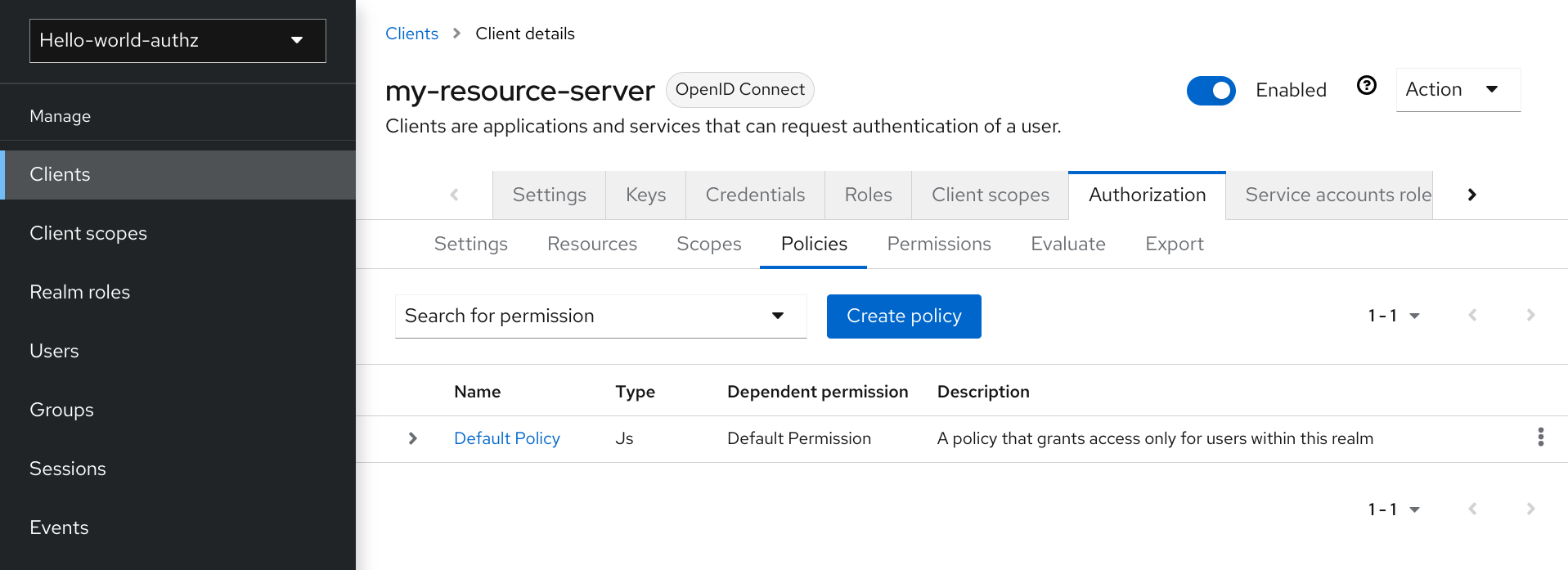The height and width of the screenshot is (570, 1568).
Task: Click the Type column header
Action: [x=635, y=392]
